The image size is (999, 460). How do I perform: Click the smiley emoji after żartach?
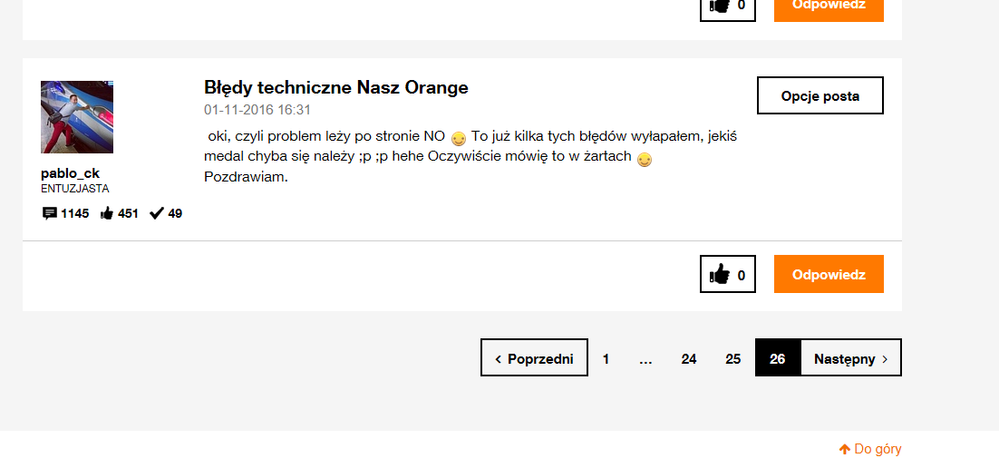point(645,159)
